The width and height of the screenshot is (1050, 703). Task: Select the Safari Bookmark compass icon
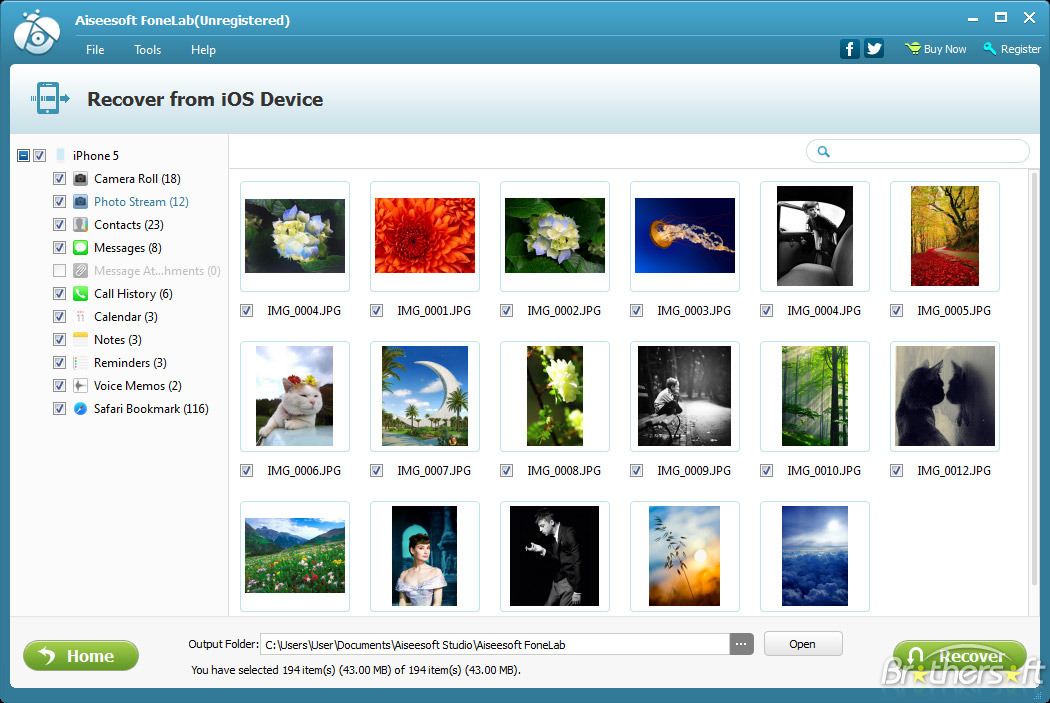(x=81, y=409)
